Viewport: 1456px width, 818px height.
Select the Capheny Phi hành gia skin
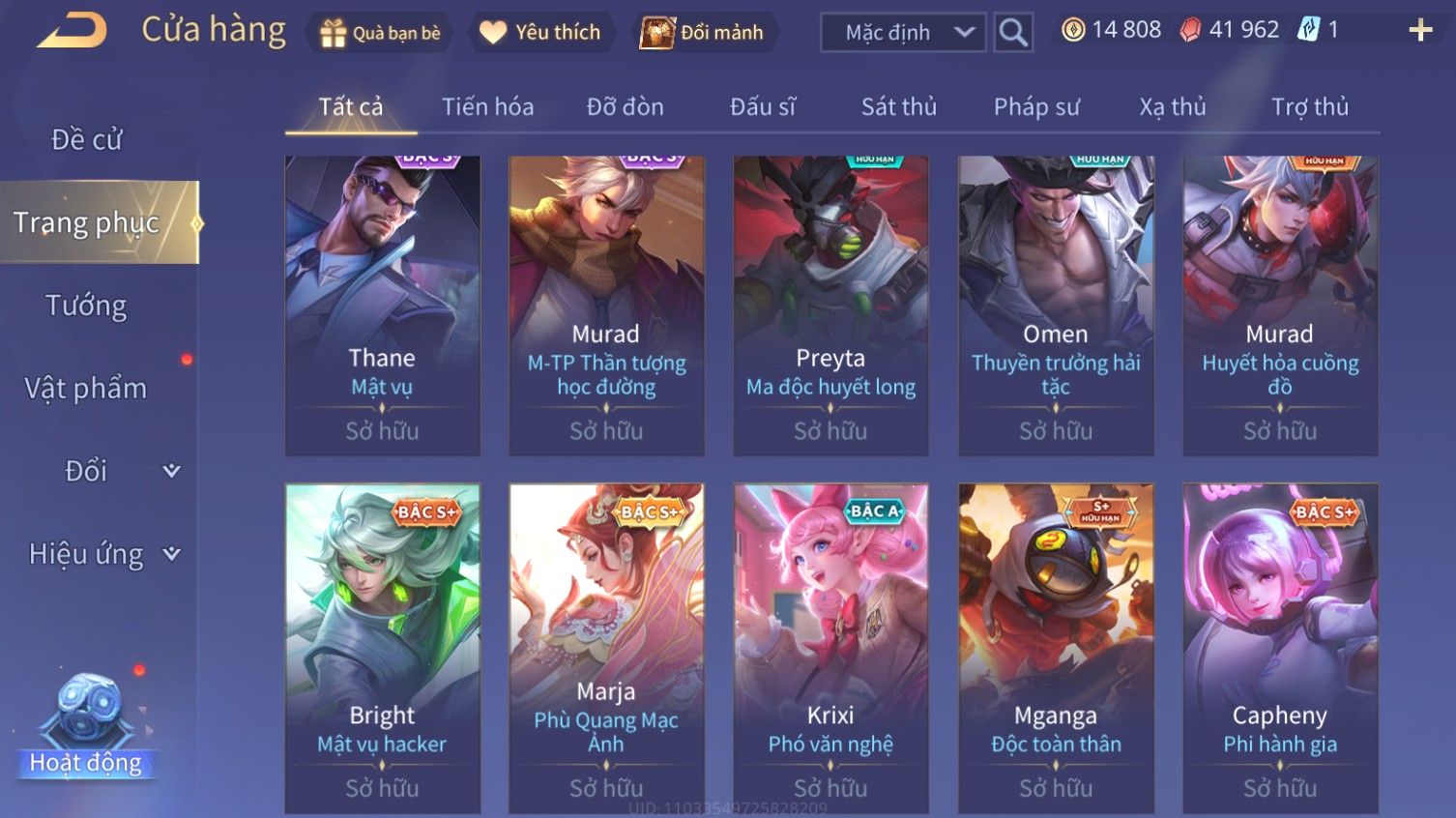(1280, 648)
